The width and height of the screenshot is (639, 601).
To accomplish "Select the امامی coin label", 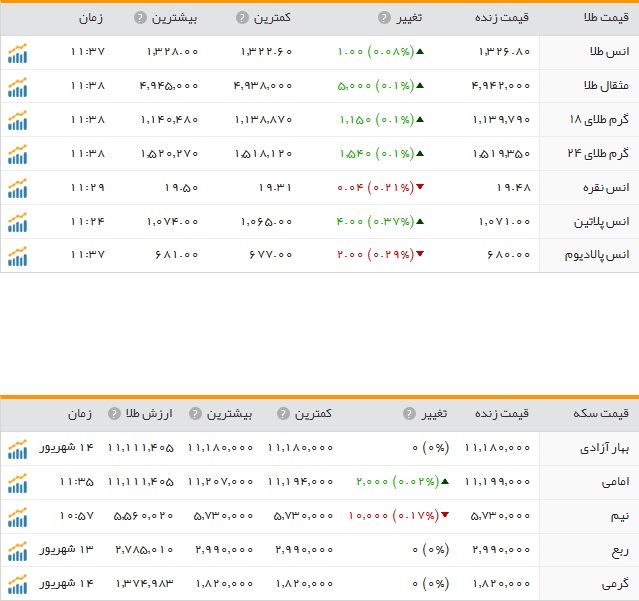I will tap(615, 482).
